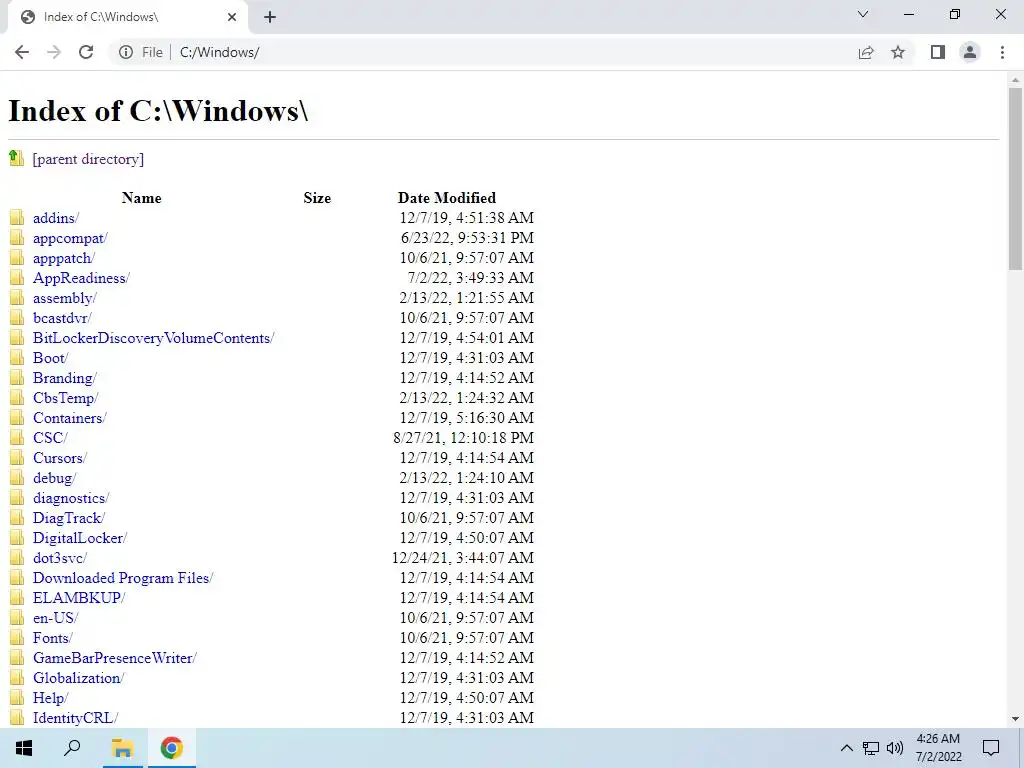
Task: Open the CbsTemp/ folder
Action: pyautogui.click(x=65, y=398)
